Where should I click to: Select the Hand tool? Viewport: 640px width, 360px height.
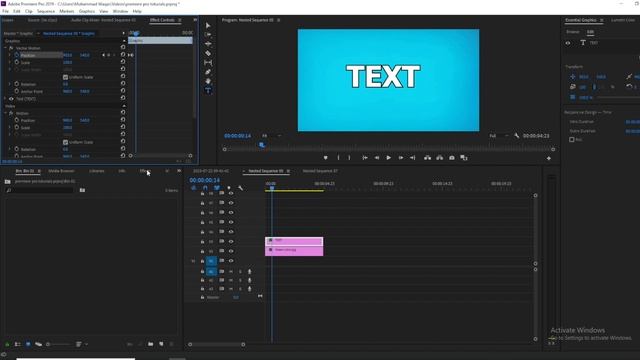208,81
